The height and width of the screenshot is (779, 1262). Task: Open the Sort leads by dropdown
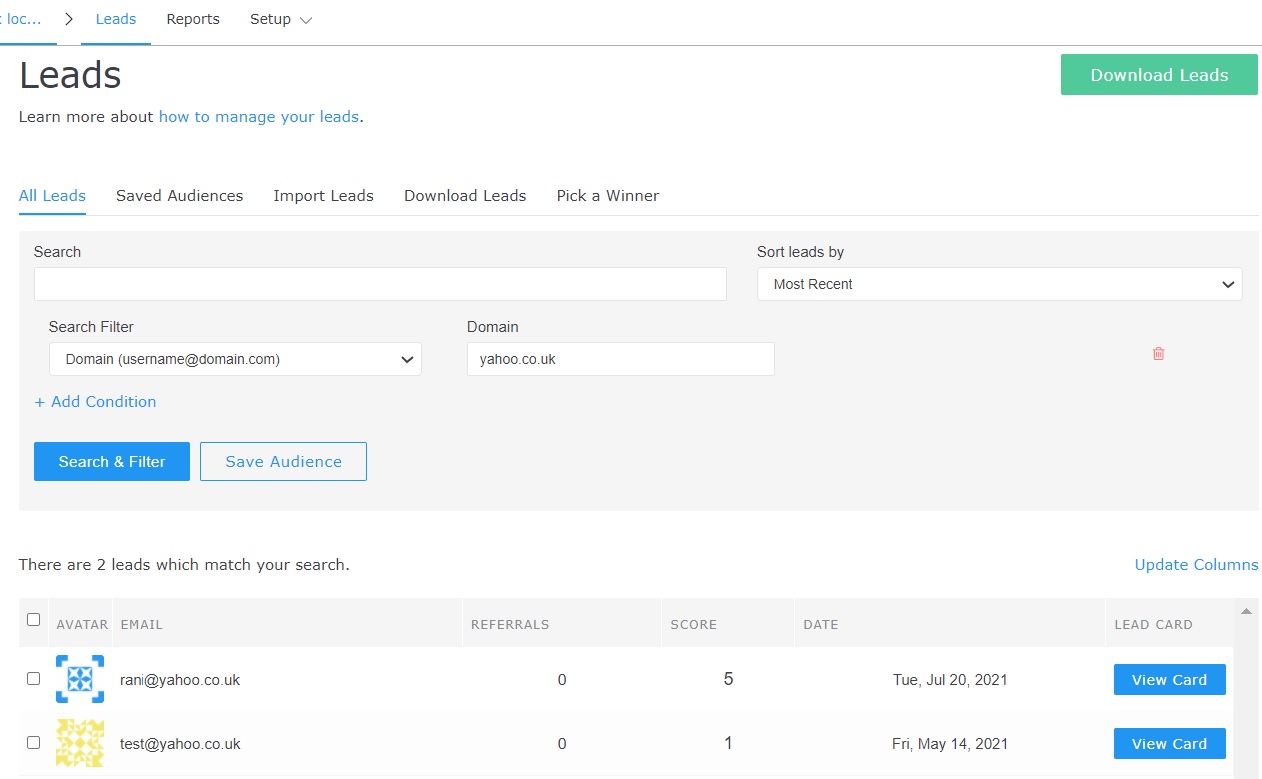[x=999, y=284]
